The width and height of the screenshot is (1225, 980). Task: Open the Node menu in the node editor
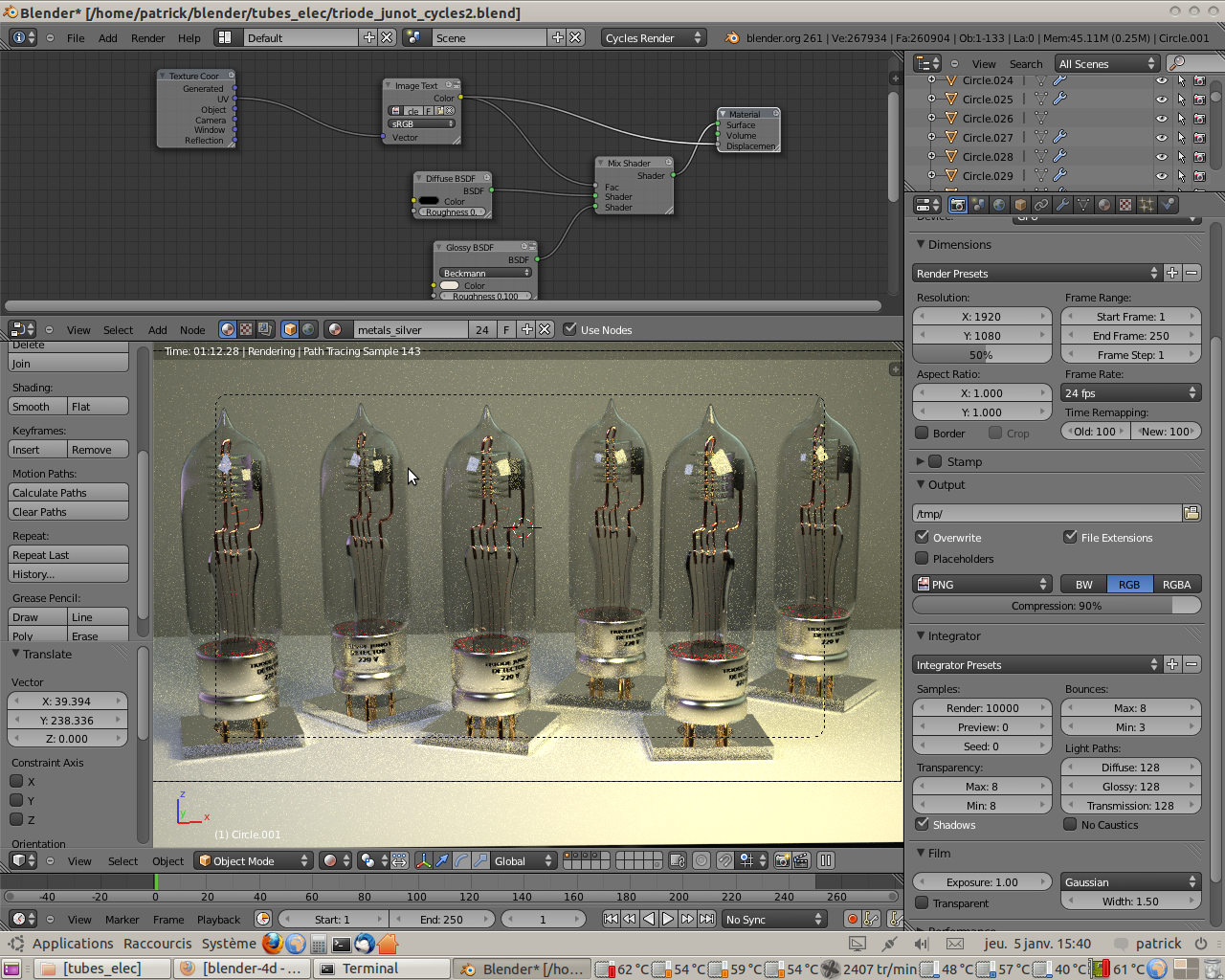(x=192, y=329)
